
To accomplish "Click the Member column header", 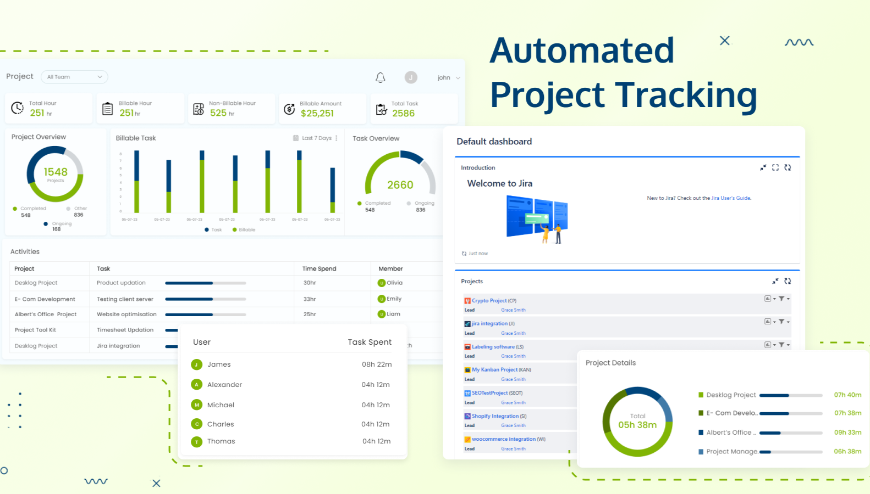I will click(391, 269).
